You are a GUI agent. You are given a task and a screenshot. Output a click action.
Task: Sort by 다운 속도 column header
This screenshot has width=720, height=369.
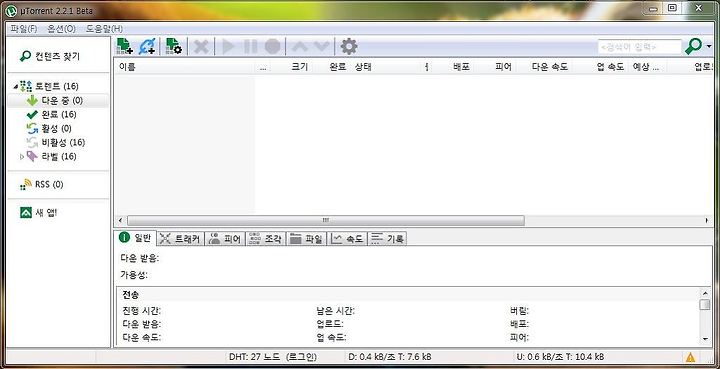point(544,67)
